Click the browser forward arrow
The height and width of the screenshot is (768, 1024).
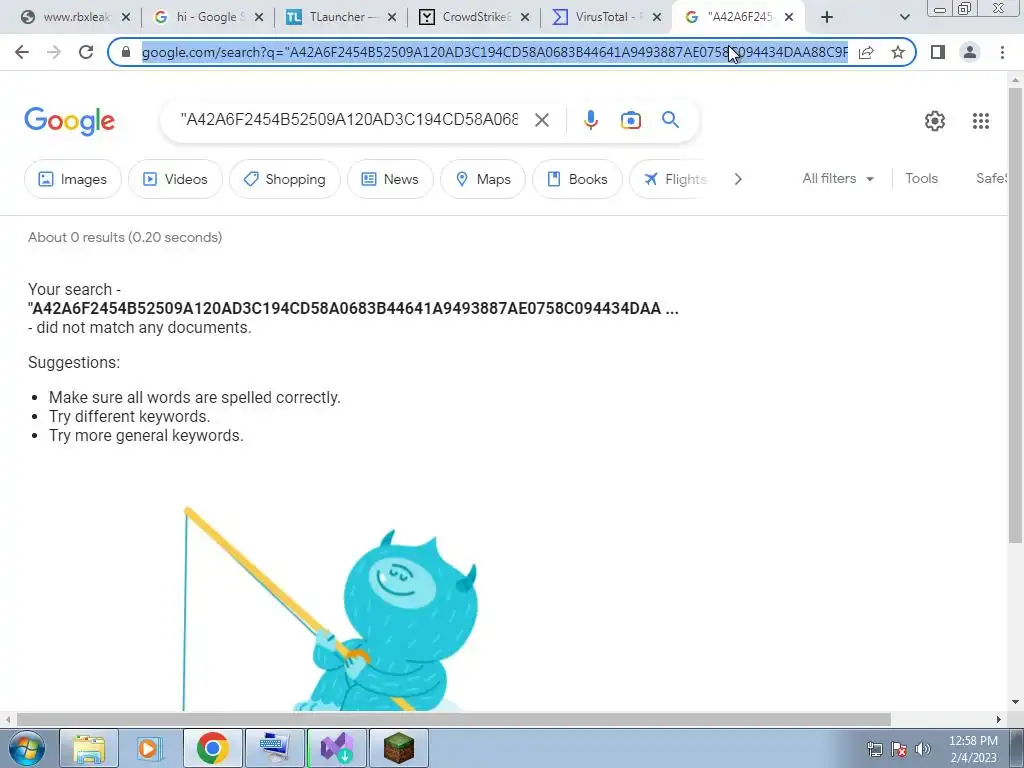[x=54, y=52]
